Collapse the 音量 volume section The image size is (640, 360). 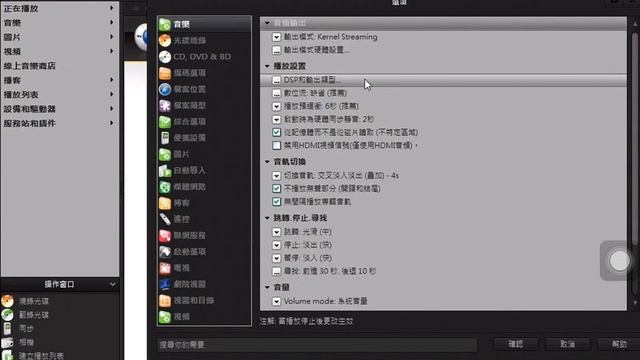(x=267, y=288)
